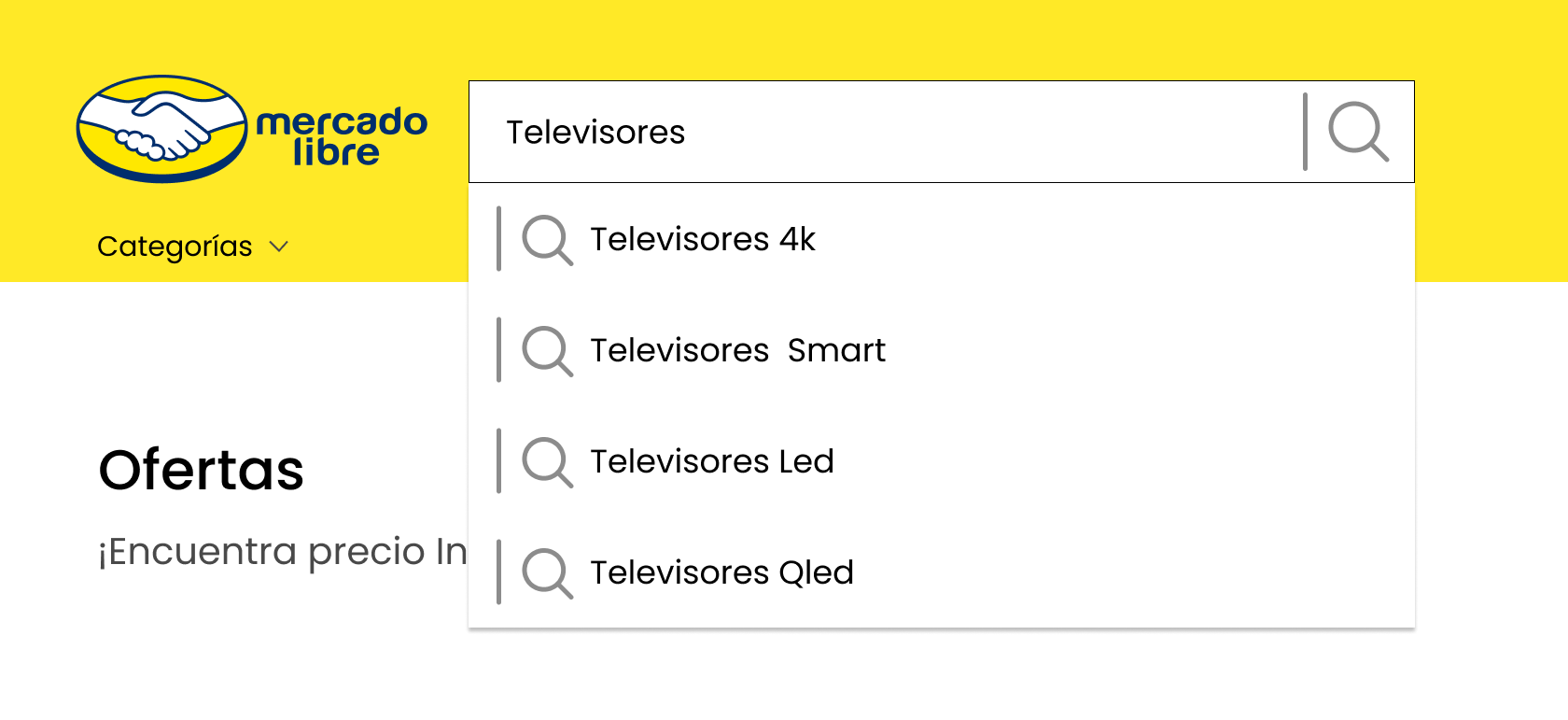The width and height of the screenshot is (1568, 720).
Task: Click the magnifier search button in search bar
Action: 1358,132
